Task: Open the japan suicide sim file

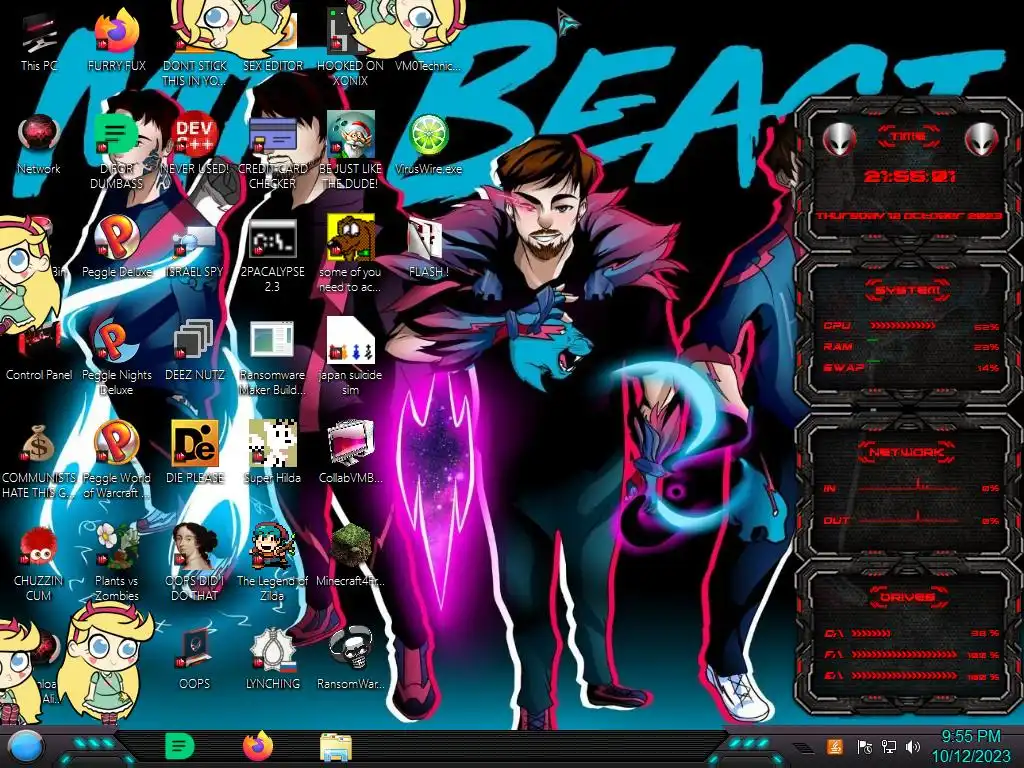Action: point(350,358)
